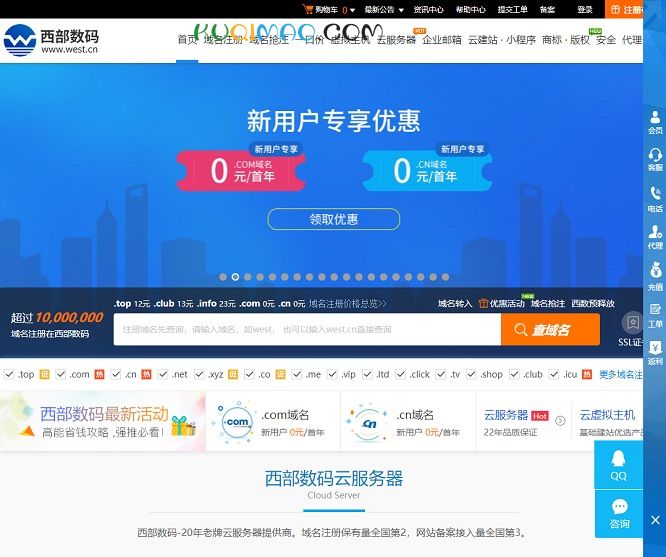Toggle the .co domain checkbox
This screenshot has width=666, height=557.
coord(249,374)
